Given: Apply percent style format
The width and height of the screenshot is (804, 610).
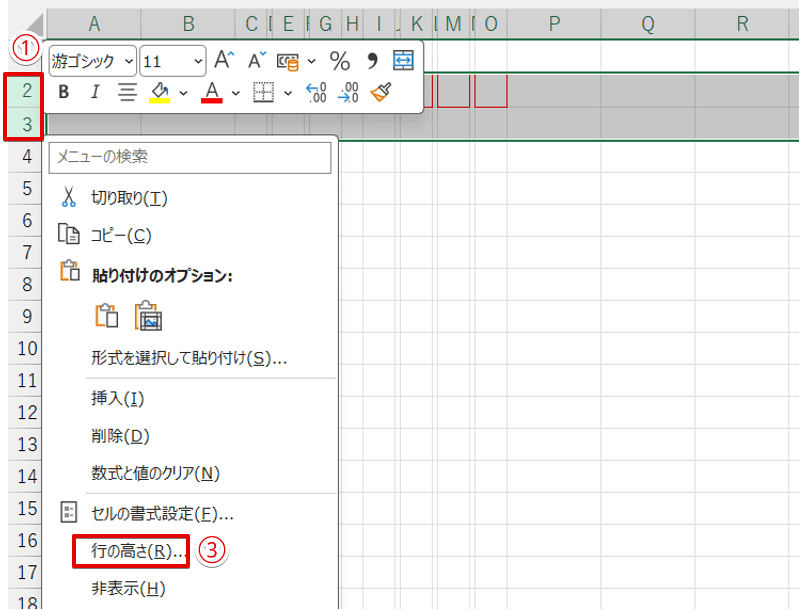Looking at the screenshot, I should [340, 61].
